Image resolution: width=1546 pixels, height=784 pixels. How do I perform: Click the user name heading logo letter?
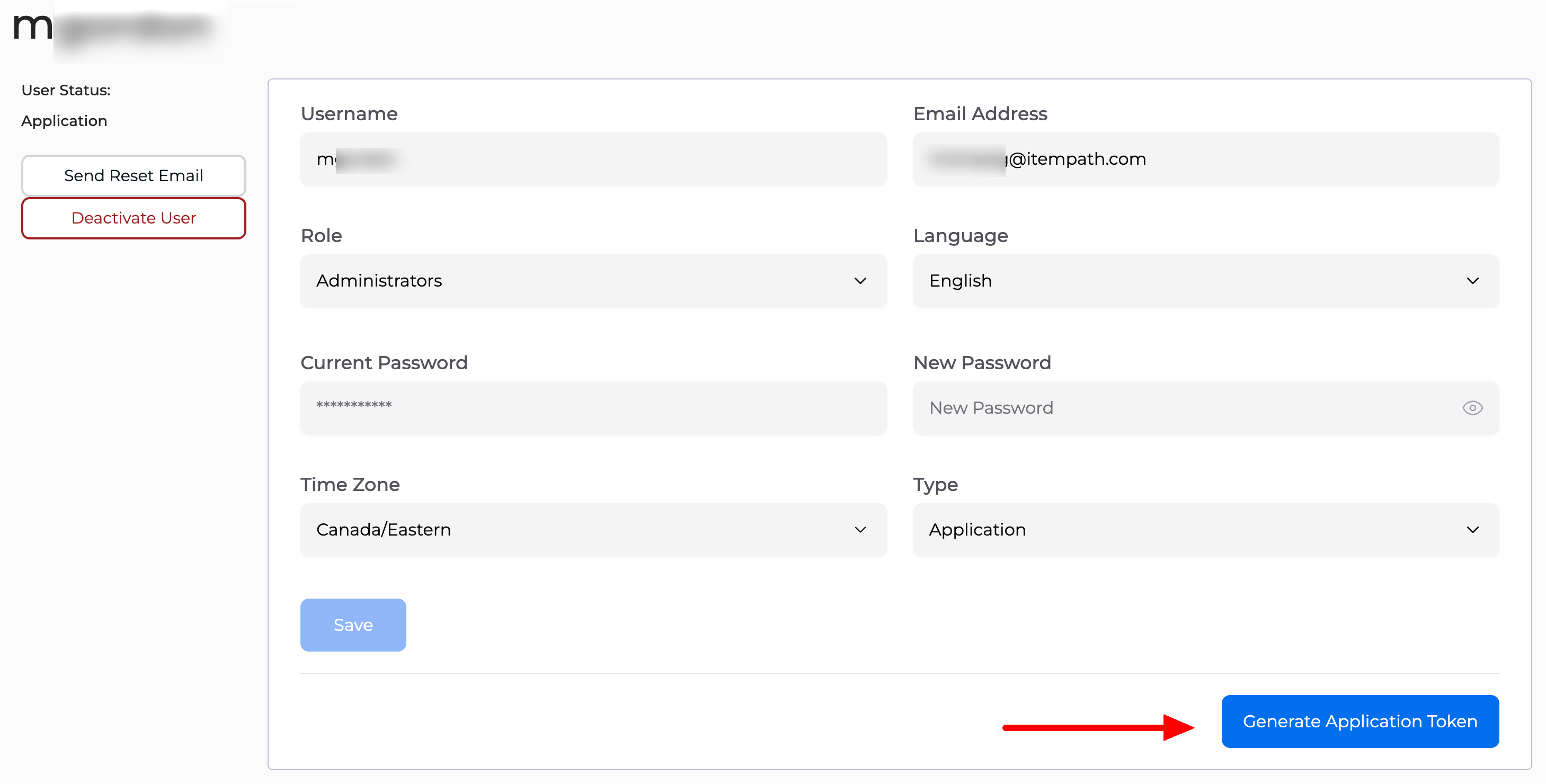[x=33, y=27]
